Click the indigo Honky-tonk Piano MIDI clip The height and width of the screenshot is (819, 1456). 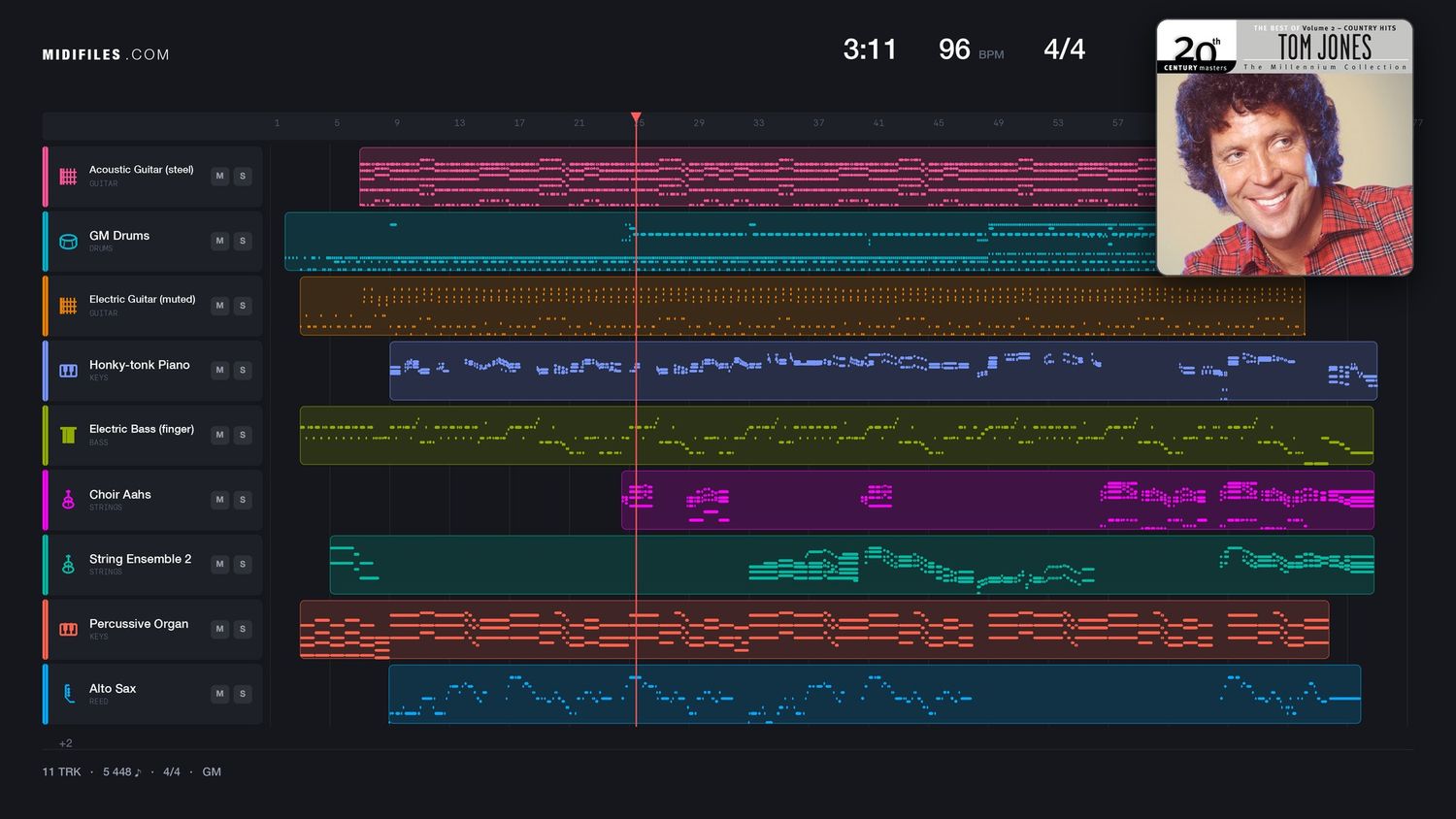[883, 371]
